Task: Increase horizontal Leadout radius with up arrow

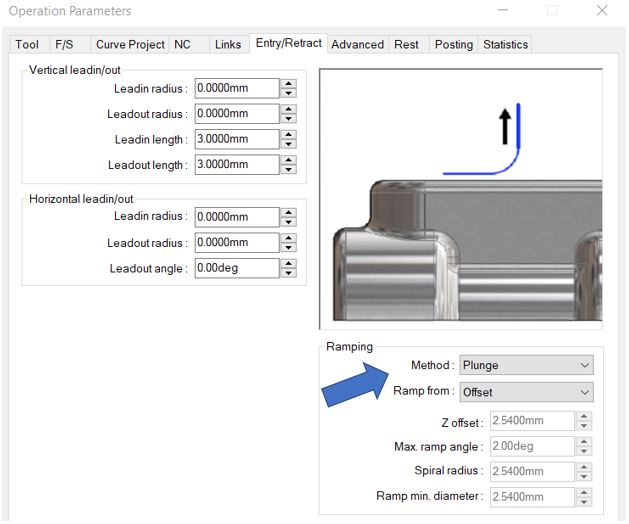Action: click(x=288, y=238)
